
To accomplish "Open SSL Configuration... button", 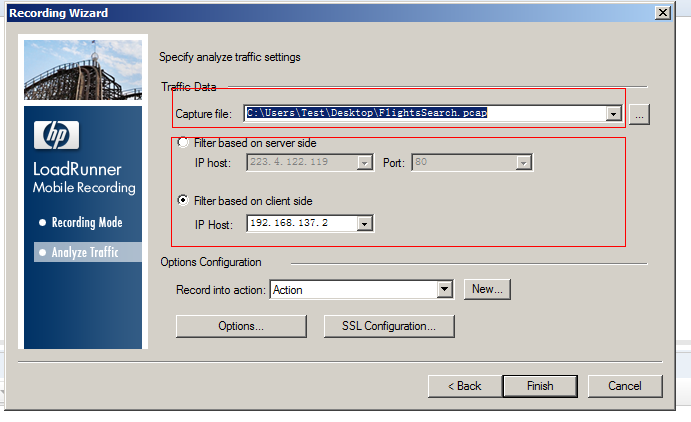I will pyautogui.click(x=389, y=326).
